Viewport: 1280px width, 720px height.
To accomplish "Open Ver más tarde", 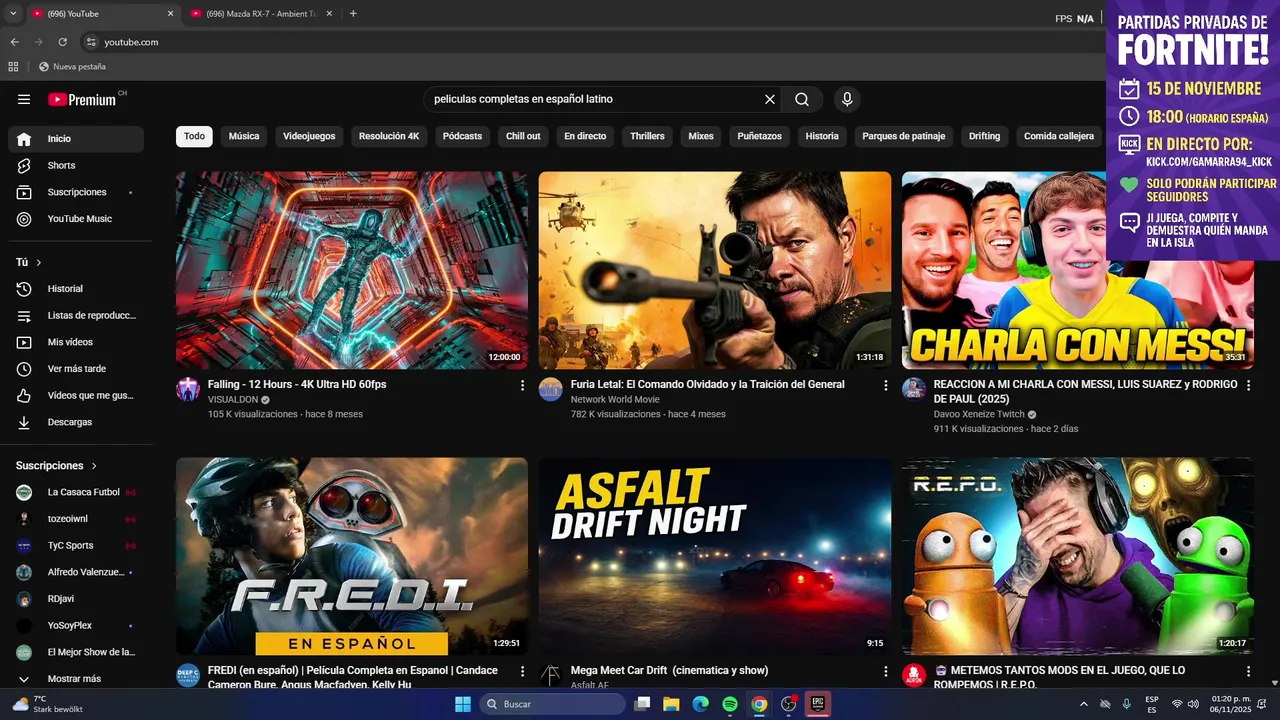I will (76, 369).
